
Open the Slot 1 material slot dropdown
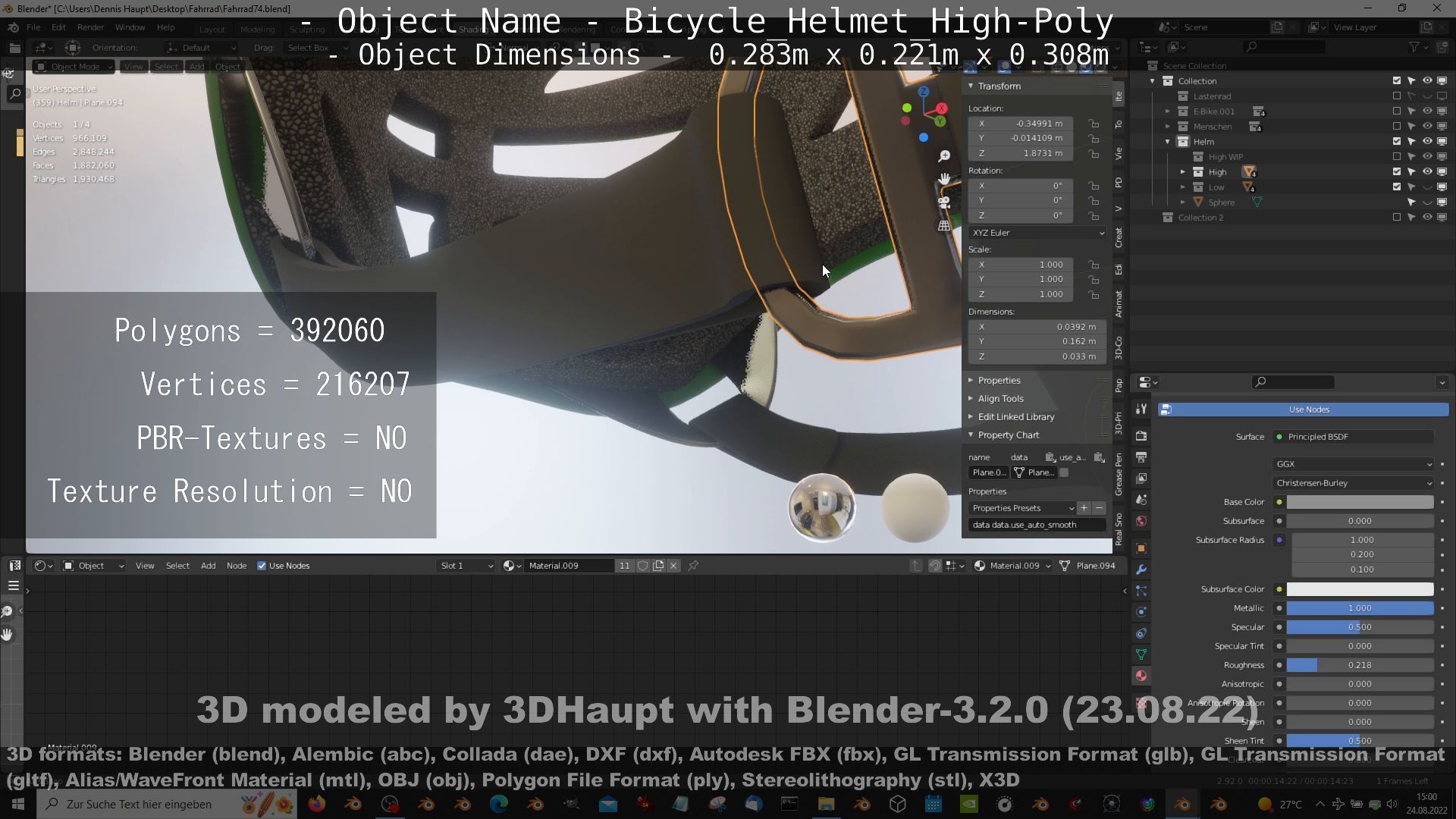[466, 566]
